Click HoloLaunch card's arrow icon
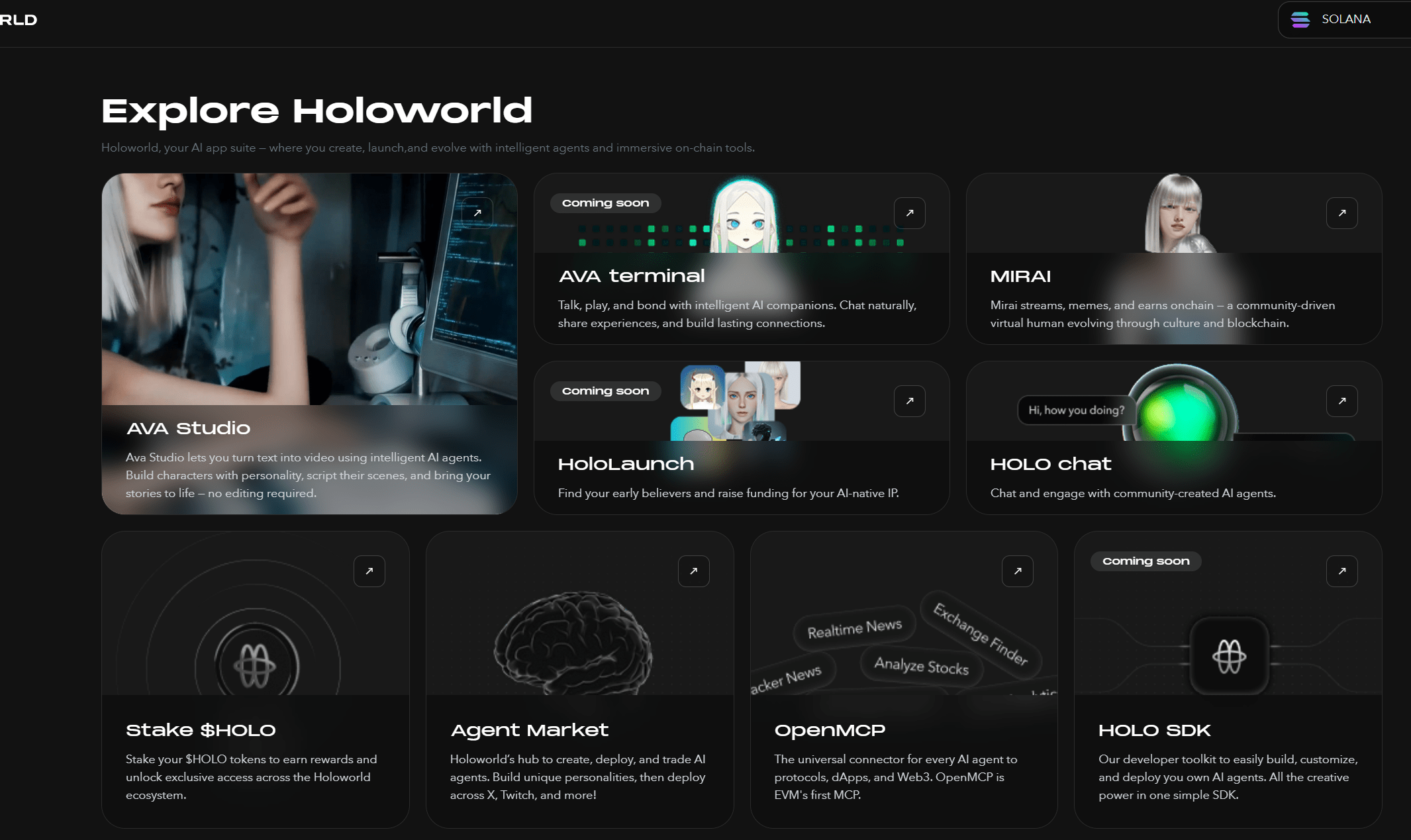Screen dimensions: 1411x840 [x=910, y=401]
